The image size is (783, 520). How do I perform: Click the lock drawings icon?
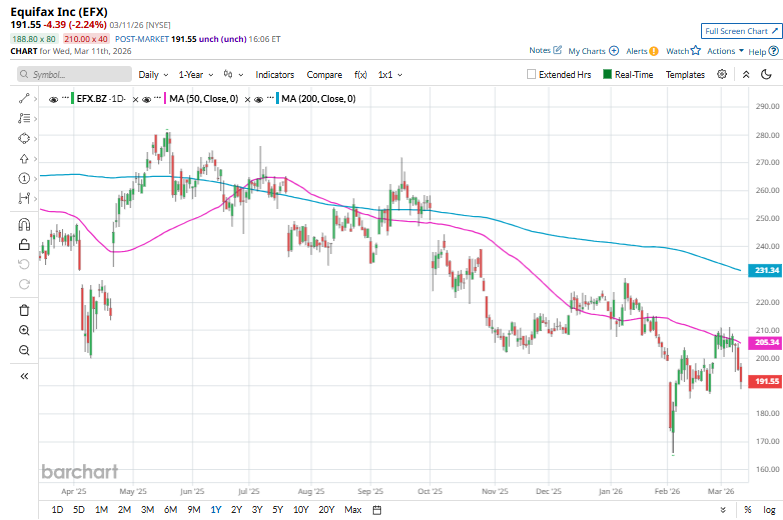tap(24, 244)
